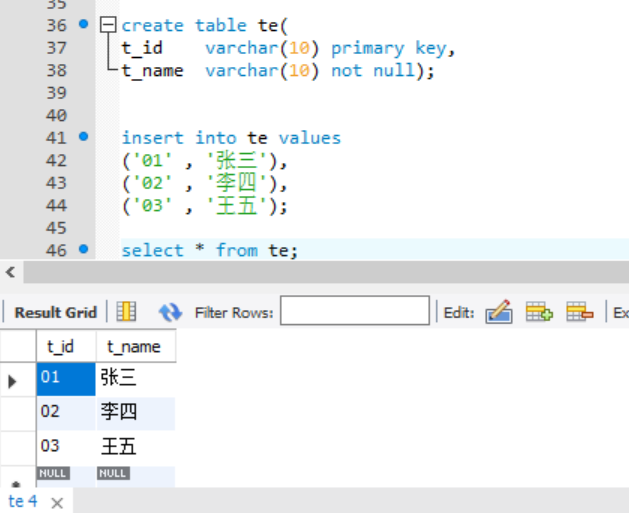Toggle wrap cell content icon

pos(126,312)
